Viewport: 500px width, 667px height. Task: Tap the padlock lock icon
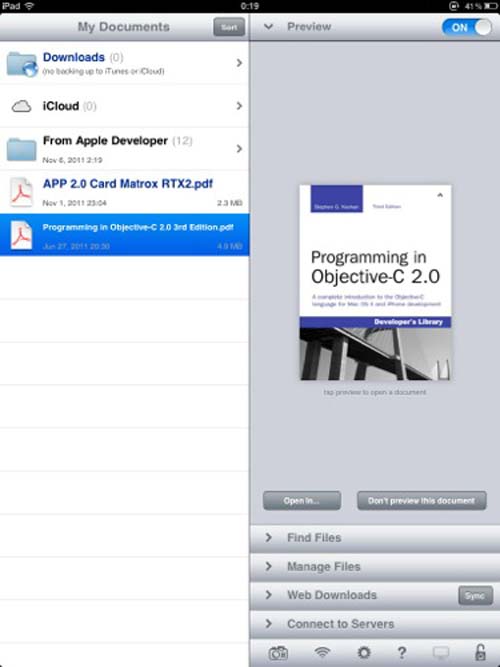(x=480, y=652)
